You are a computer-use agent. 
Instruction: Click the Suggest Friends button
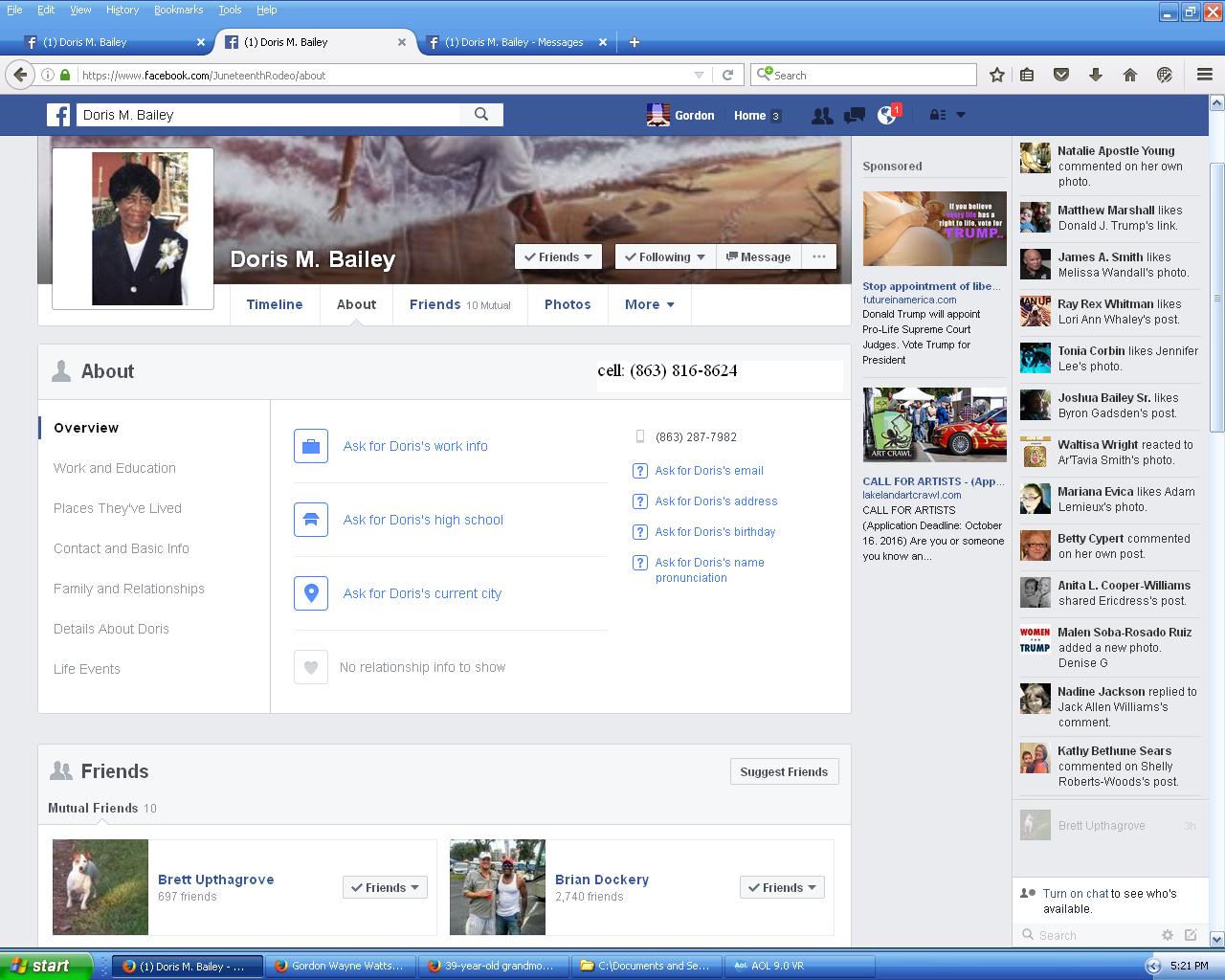click(x=783, y=771)
